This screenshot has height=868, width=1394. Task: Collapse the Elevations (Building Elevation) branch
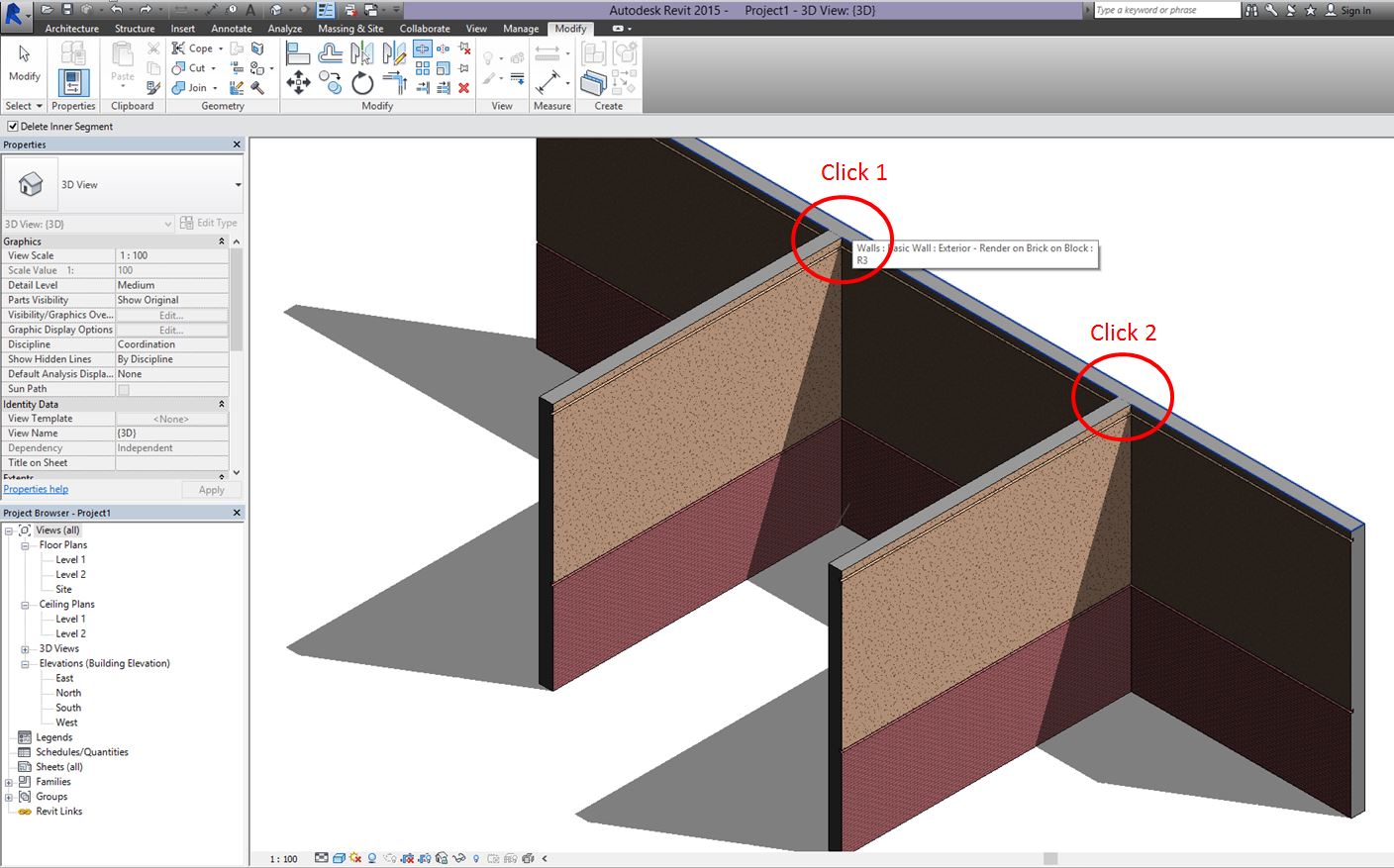(x=23, y=663)
